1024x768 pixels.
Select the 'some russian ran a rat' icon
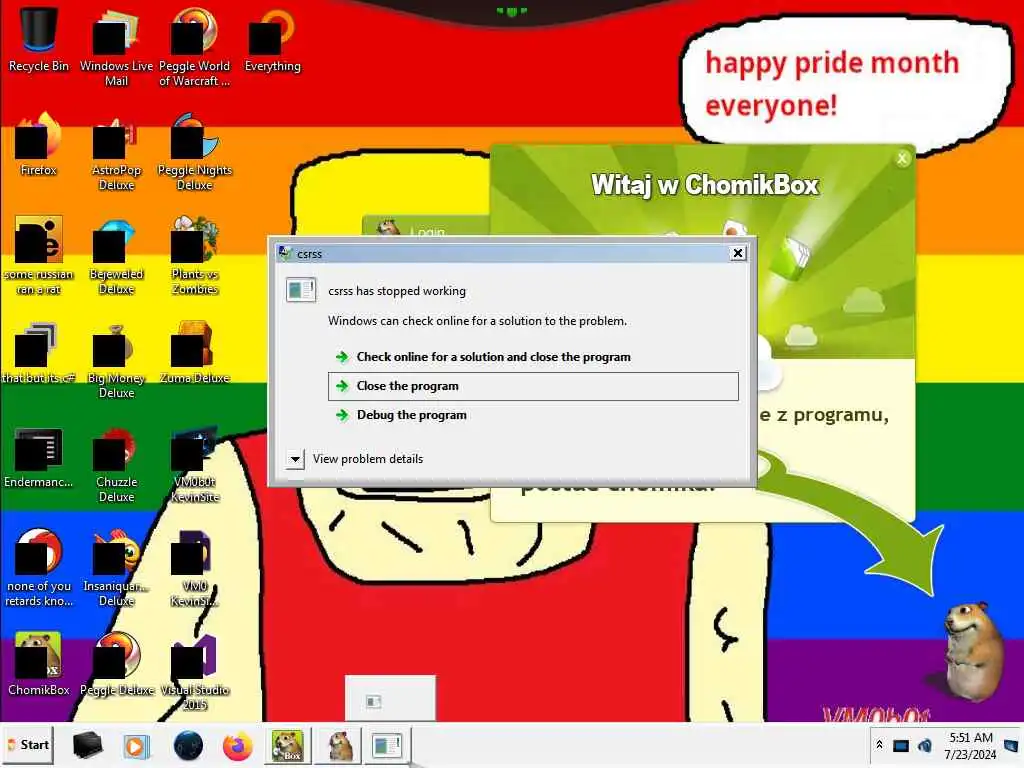point(39,255)
